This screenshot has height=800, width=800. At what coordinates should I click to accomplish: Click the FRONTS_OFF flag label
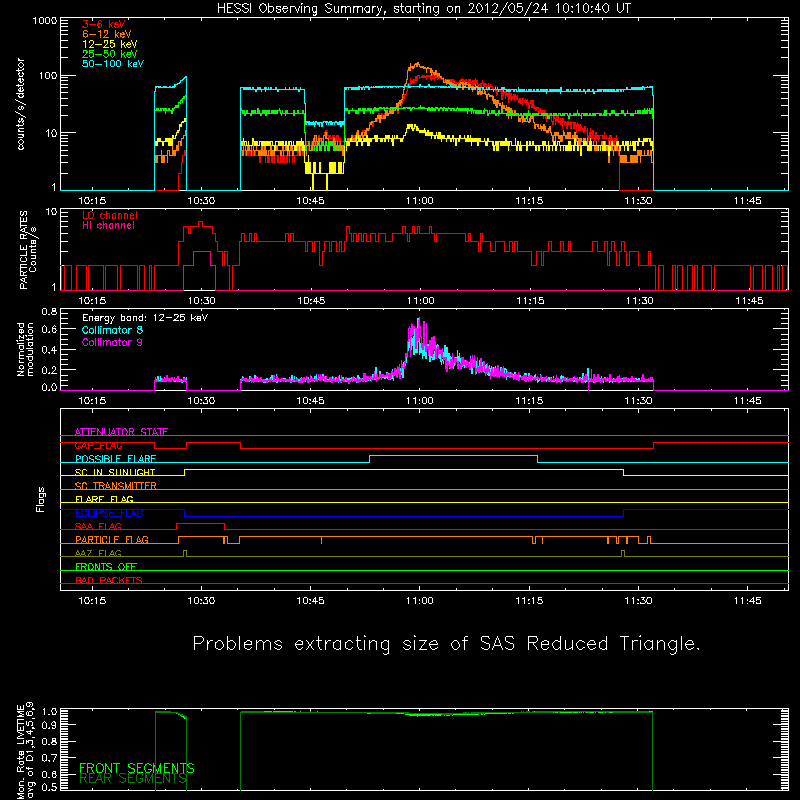click(x=106, y=567)
